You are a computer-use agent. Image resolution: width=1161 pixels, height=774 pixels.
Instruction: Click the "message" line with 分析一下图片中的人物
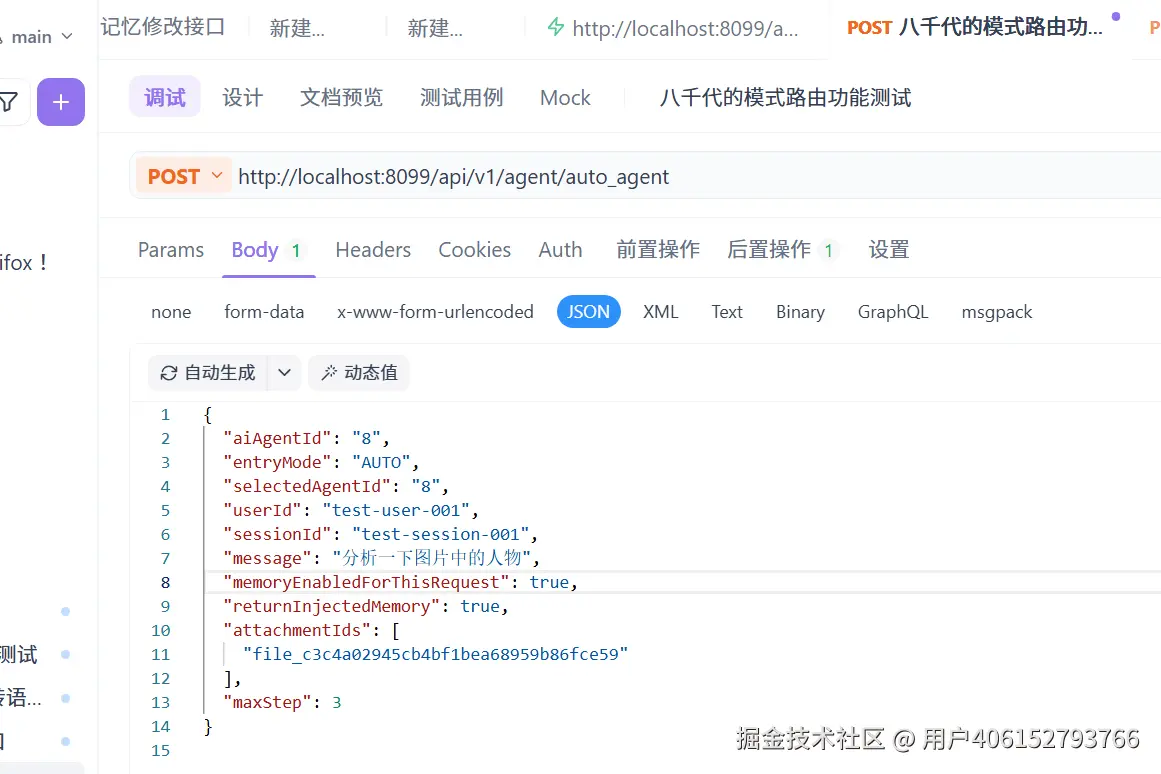click(x=381, y=558)
